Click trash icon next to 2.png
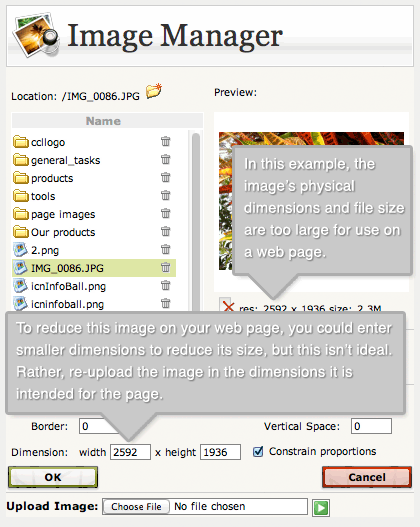Viewport: 420px width, 527px height. coord(165,249)
